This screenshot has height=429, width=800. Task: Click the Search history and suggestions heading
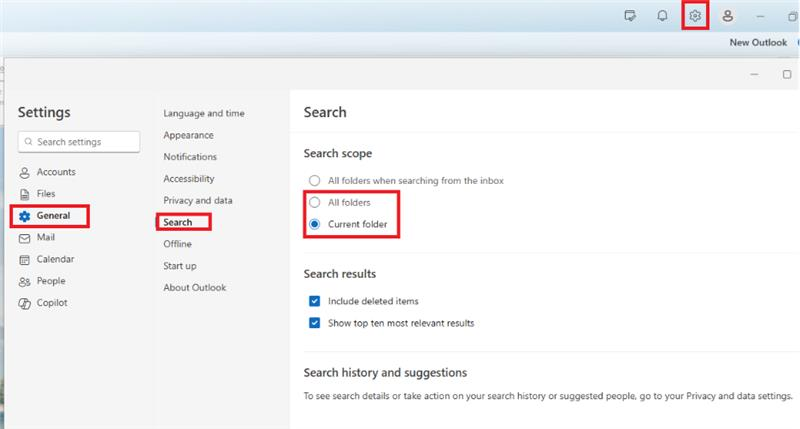[385, 373]
